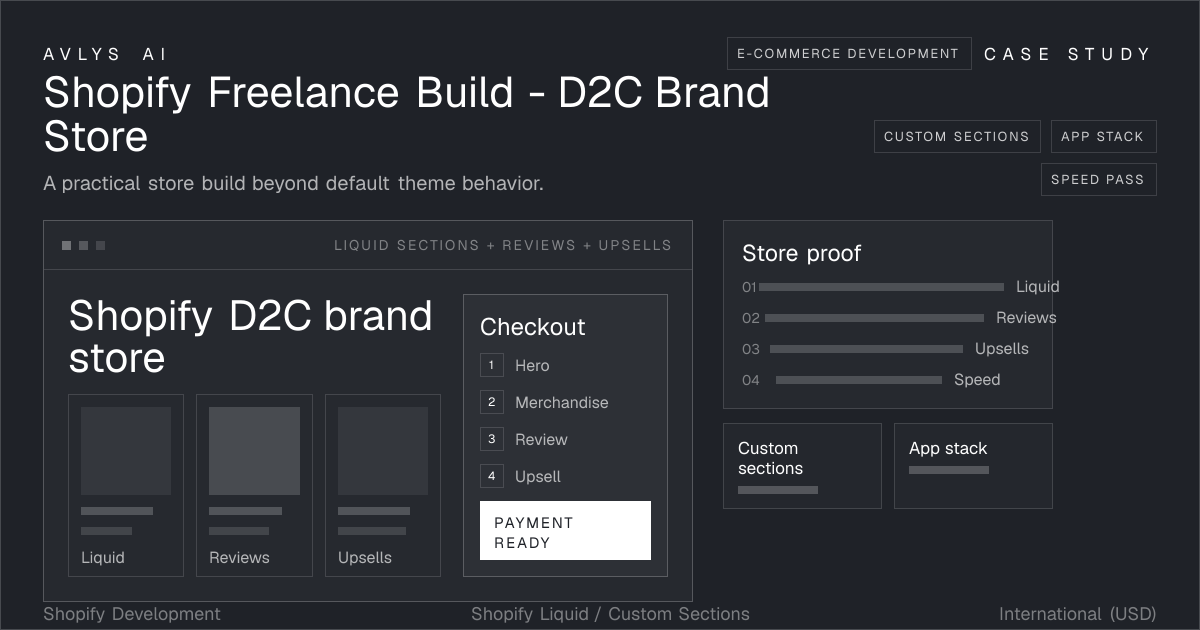The width and height of the screenshot is (1200, 630).
Task: Select checkout step 4 number box
Action: 491,476
